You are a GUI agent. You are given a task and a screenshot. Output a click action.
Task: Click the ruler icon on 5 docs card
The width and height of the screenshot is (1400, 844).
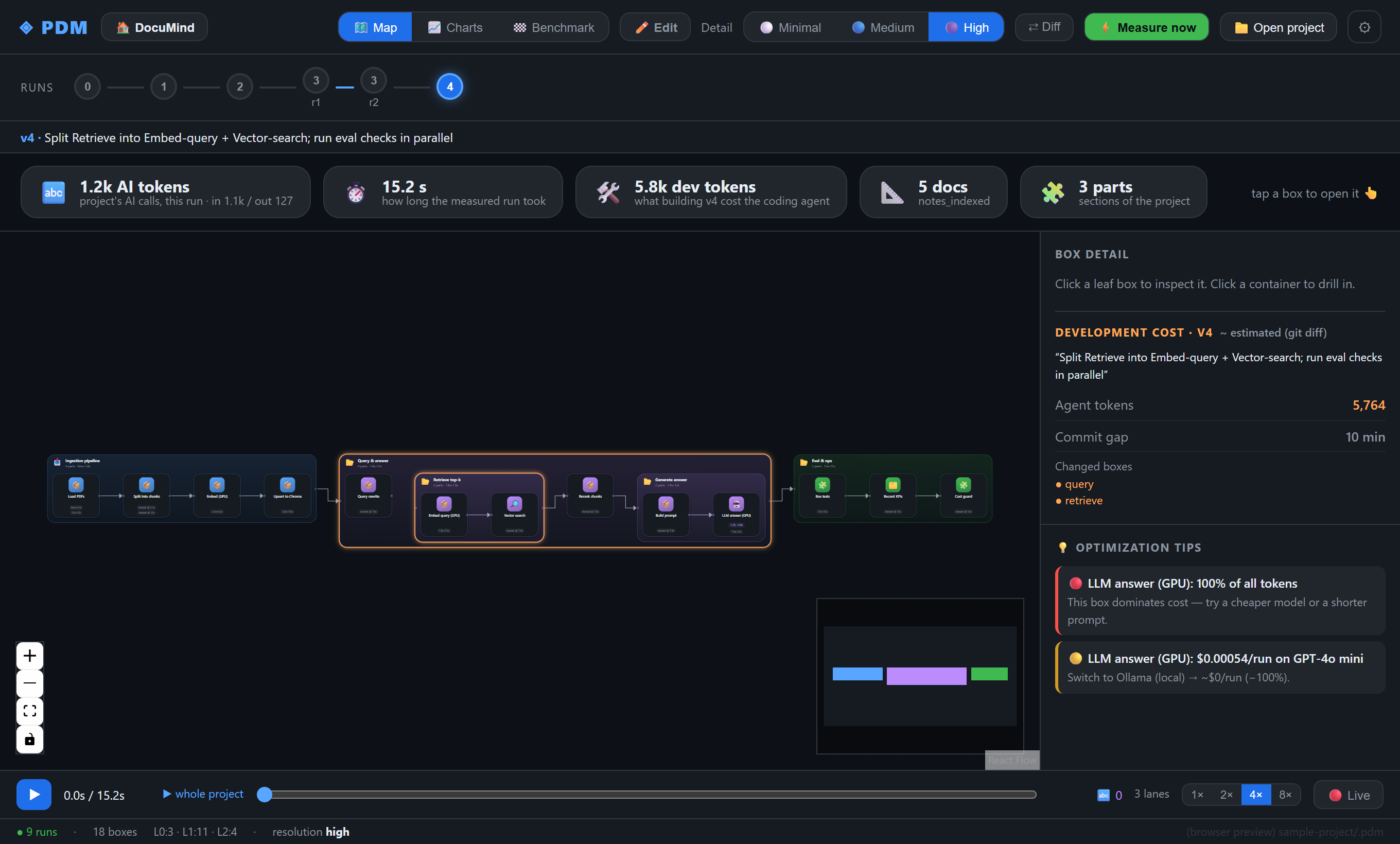coord(892,192)
